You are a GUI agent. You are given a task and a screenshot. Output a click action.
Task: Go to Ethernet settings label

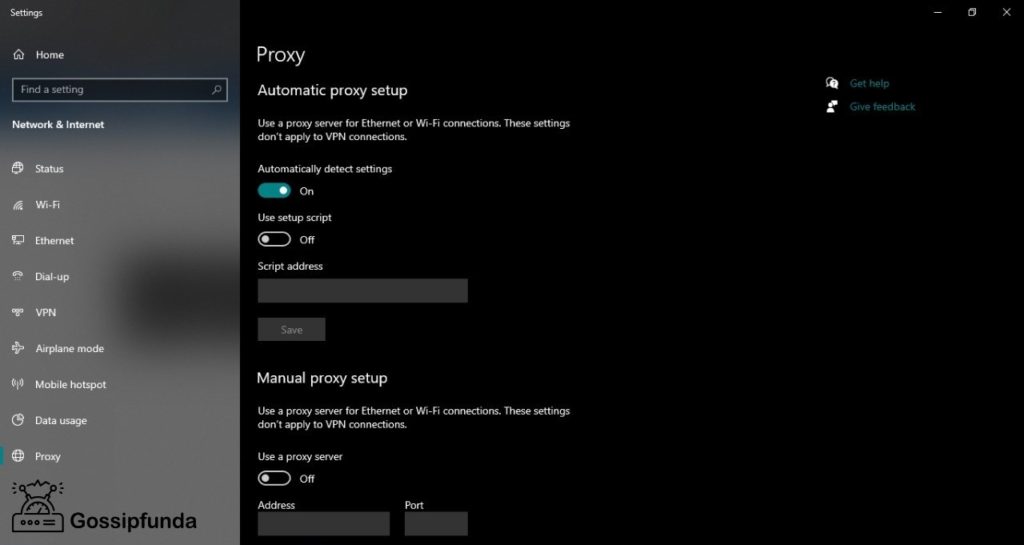click(54, 241)
